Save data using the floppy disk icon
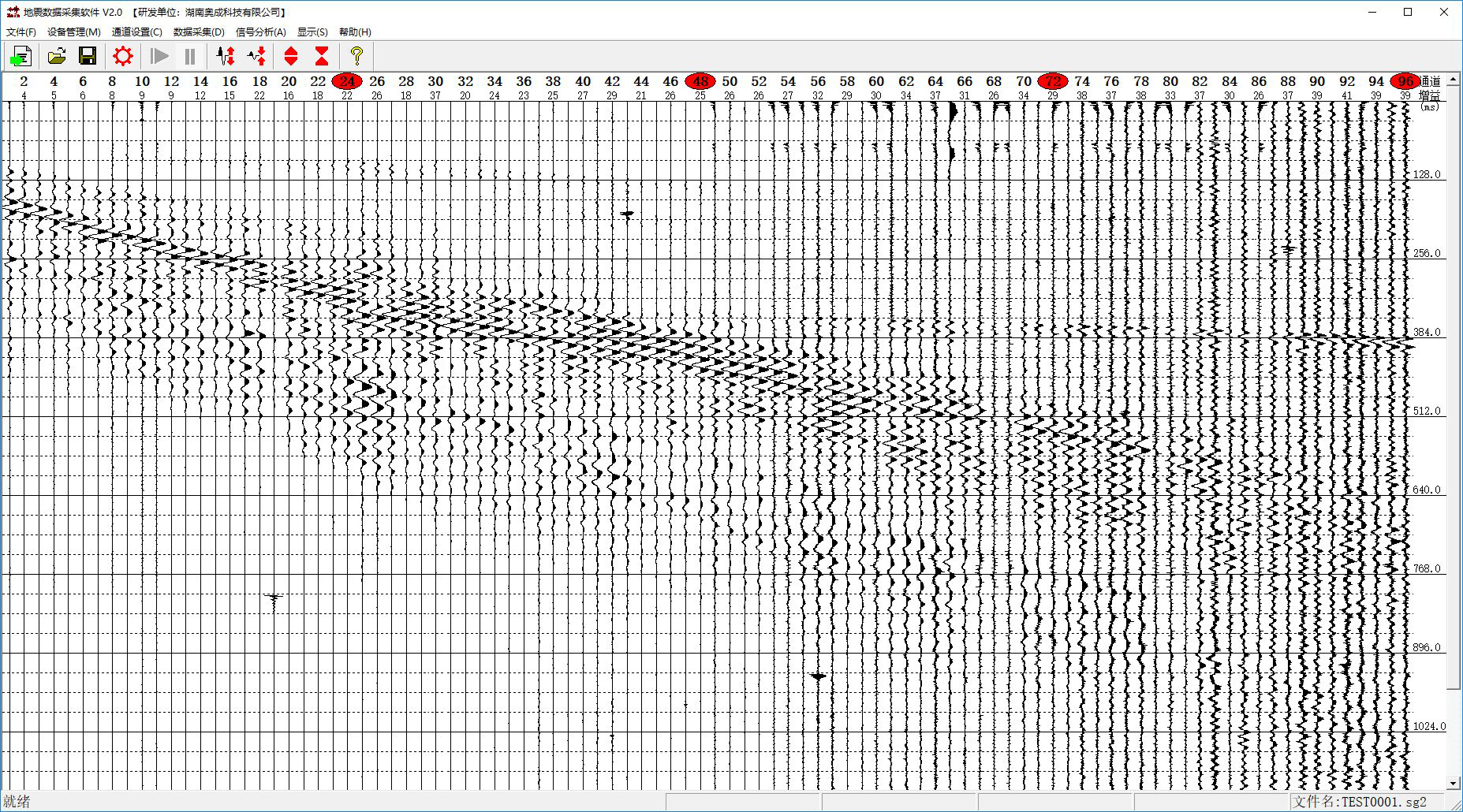The height and width of the screenshot is (812, 1463). pyautogui.click(x=88, y=57)
